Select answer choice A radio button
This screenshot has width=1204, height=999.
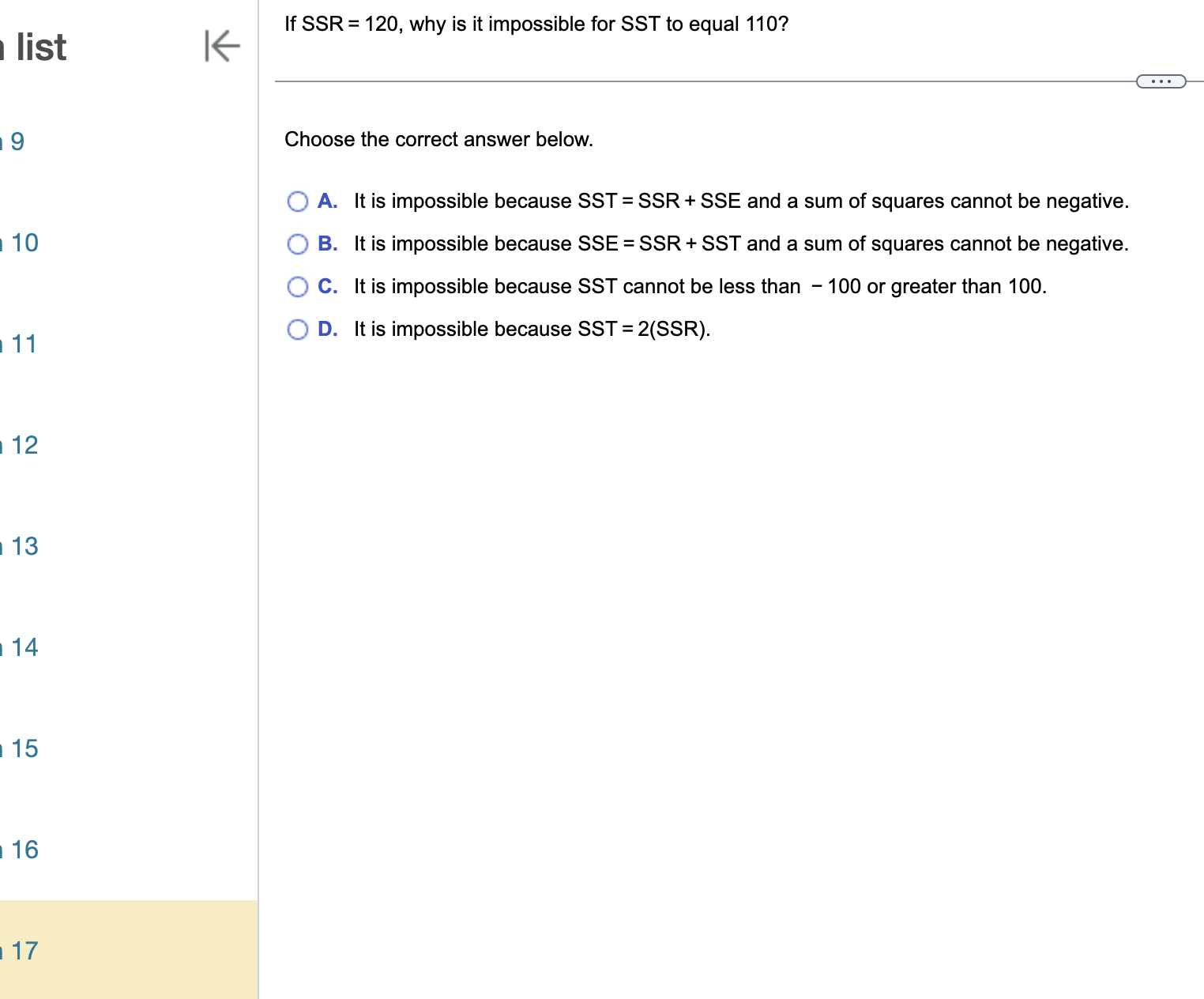[298, 202]
